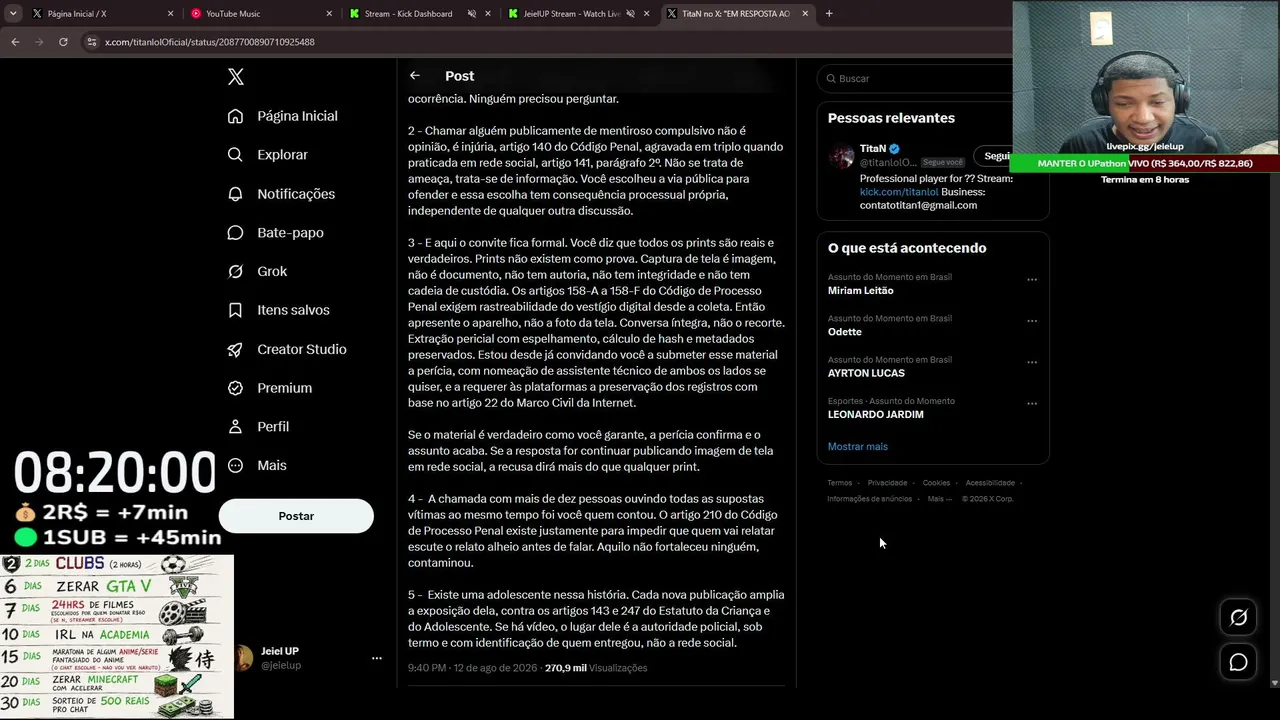Click the 270,9 mil Visualizações count
This screenshot has width=1280, height=720.
[x=596, y=668]
